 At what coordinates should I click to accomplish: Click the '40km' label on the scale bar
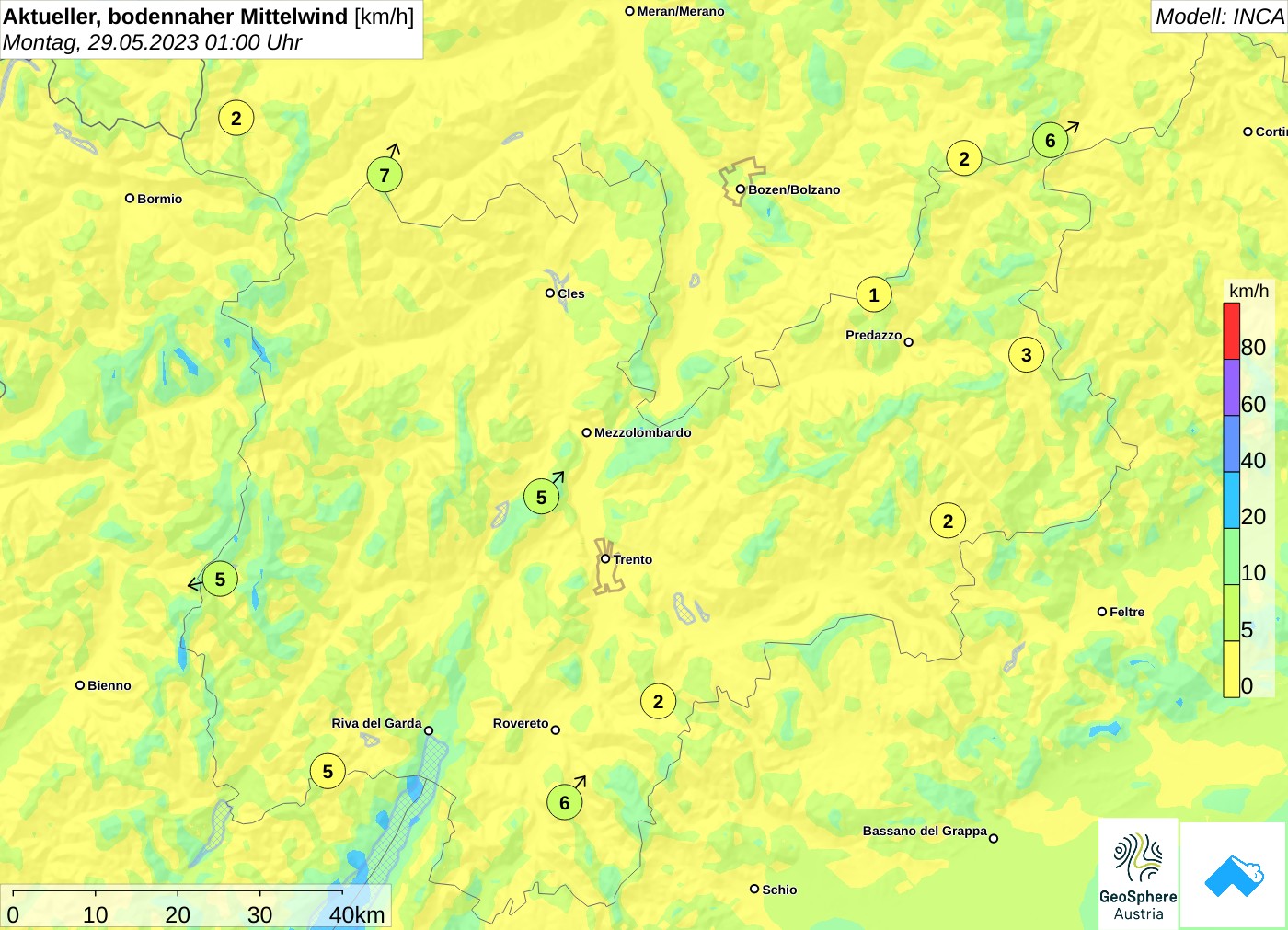357,914
